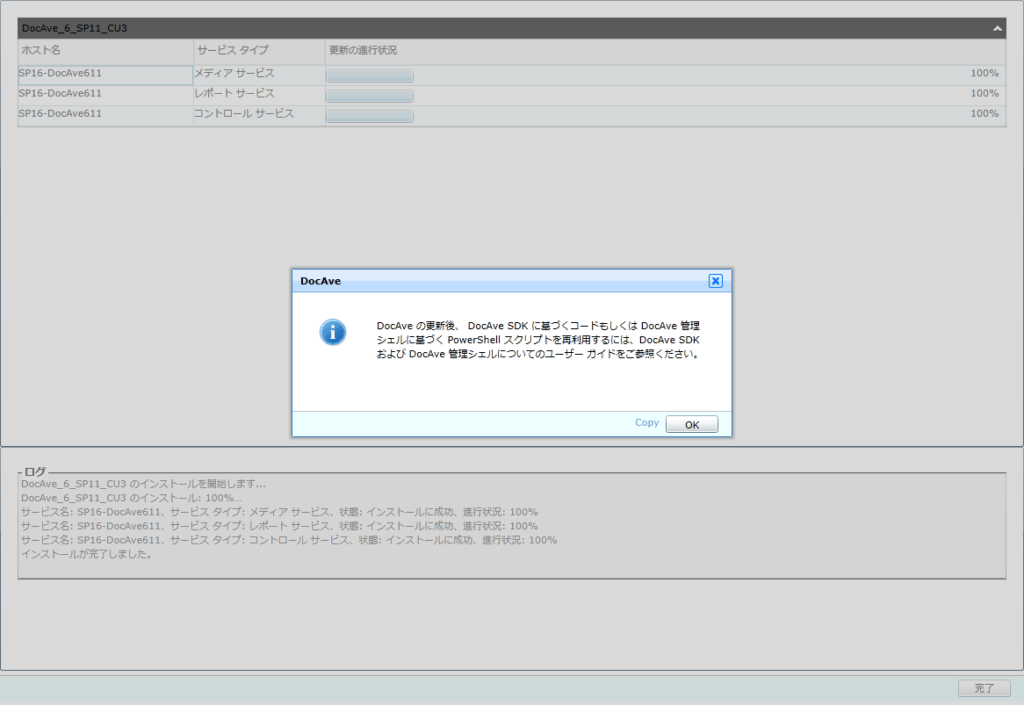Click the DocAve_6_SP11_CU3 header title

click(74, 28)
